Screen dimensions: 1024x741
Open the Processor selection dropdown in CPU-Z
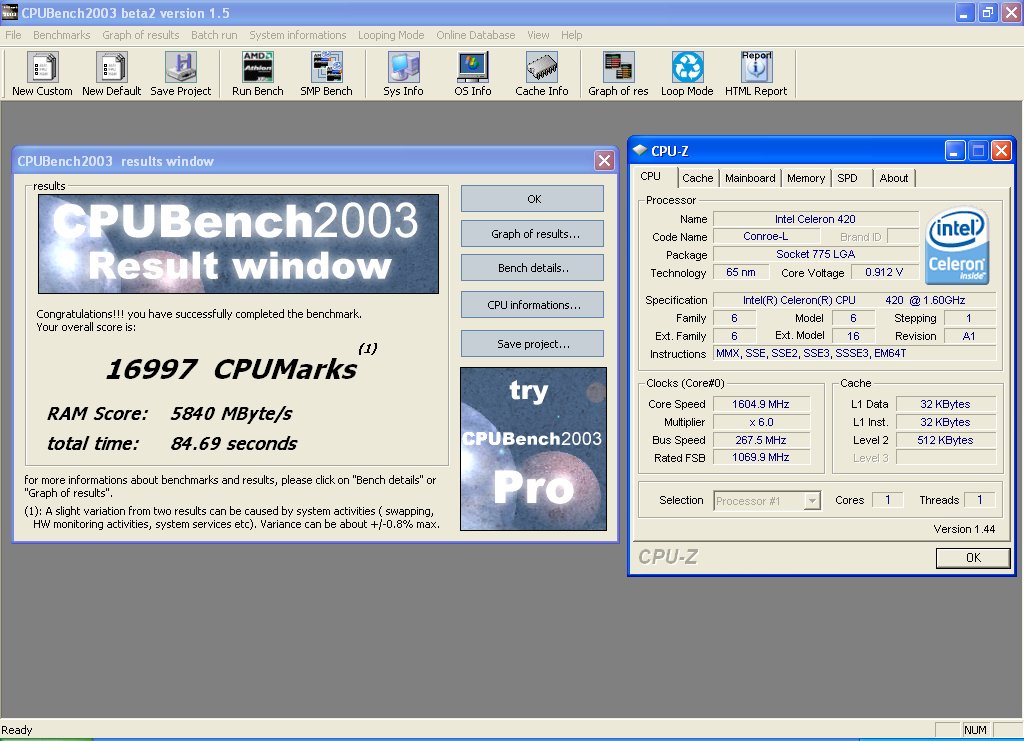(x=812, y=501)
